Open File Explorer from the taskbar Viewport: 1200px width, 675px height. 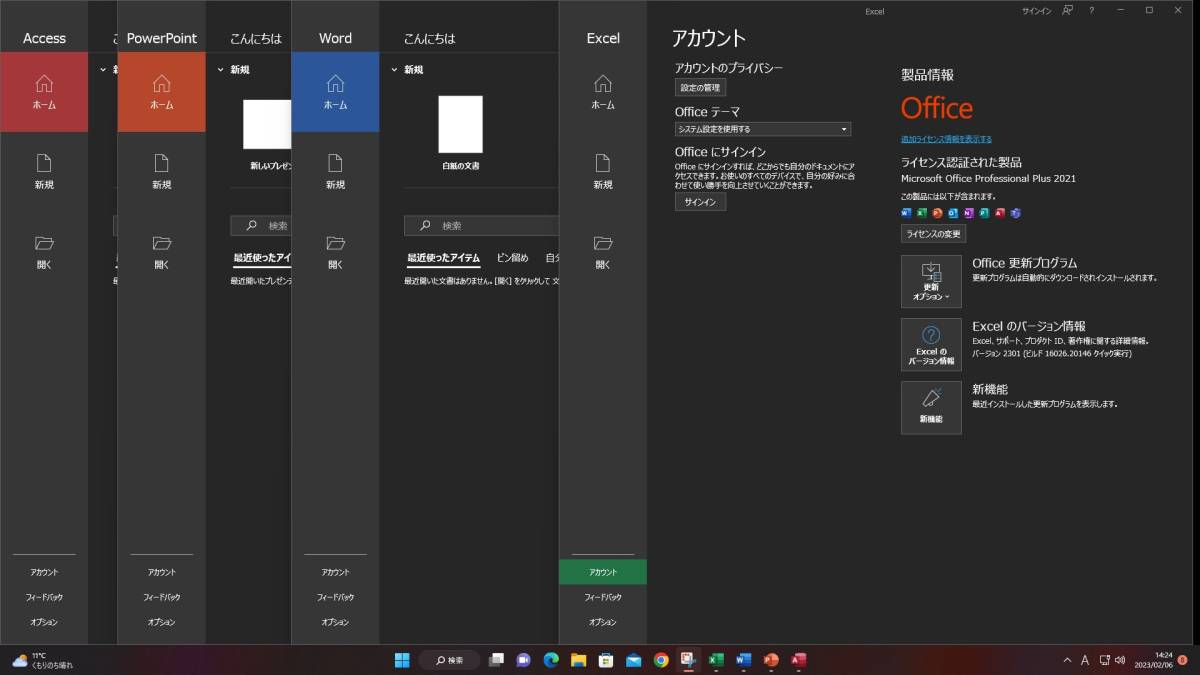(578, 660)
